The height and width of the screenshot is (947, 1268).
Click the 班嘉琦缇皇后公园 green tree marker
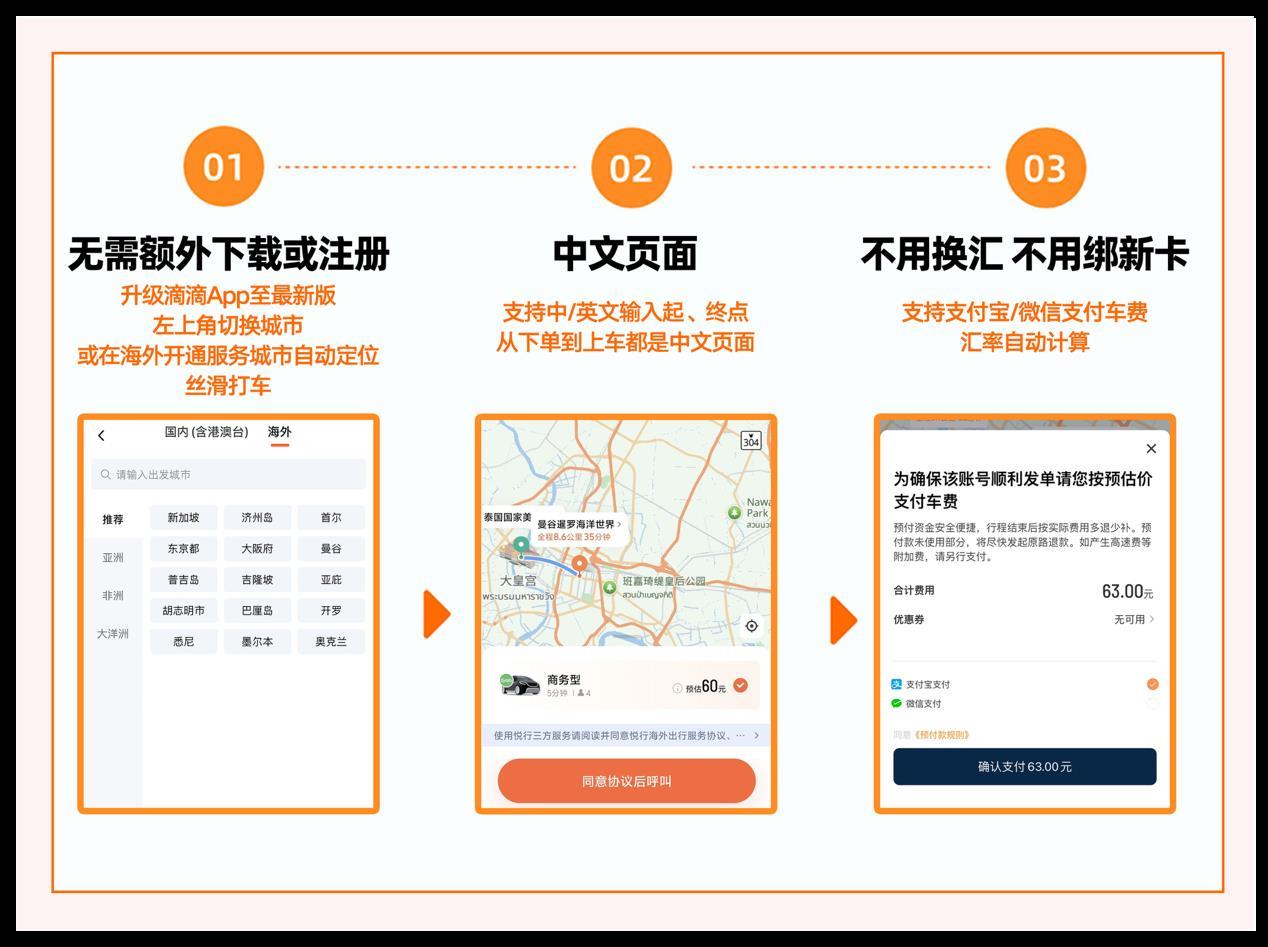click(x=609, y=587)
